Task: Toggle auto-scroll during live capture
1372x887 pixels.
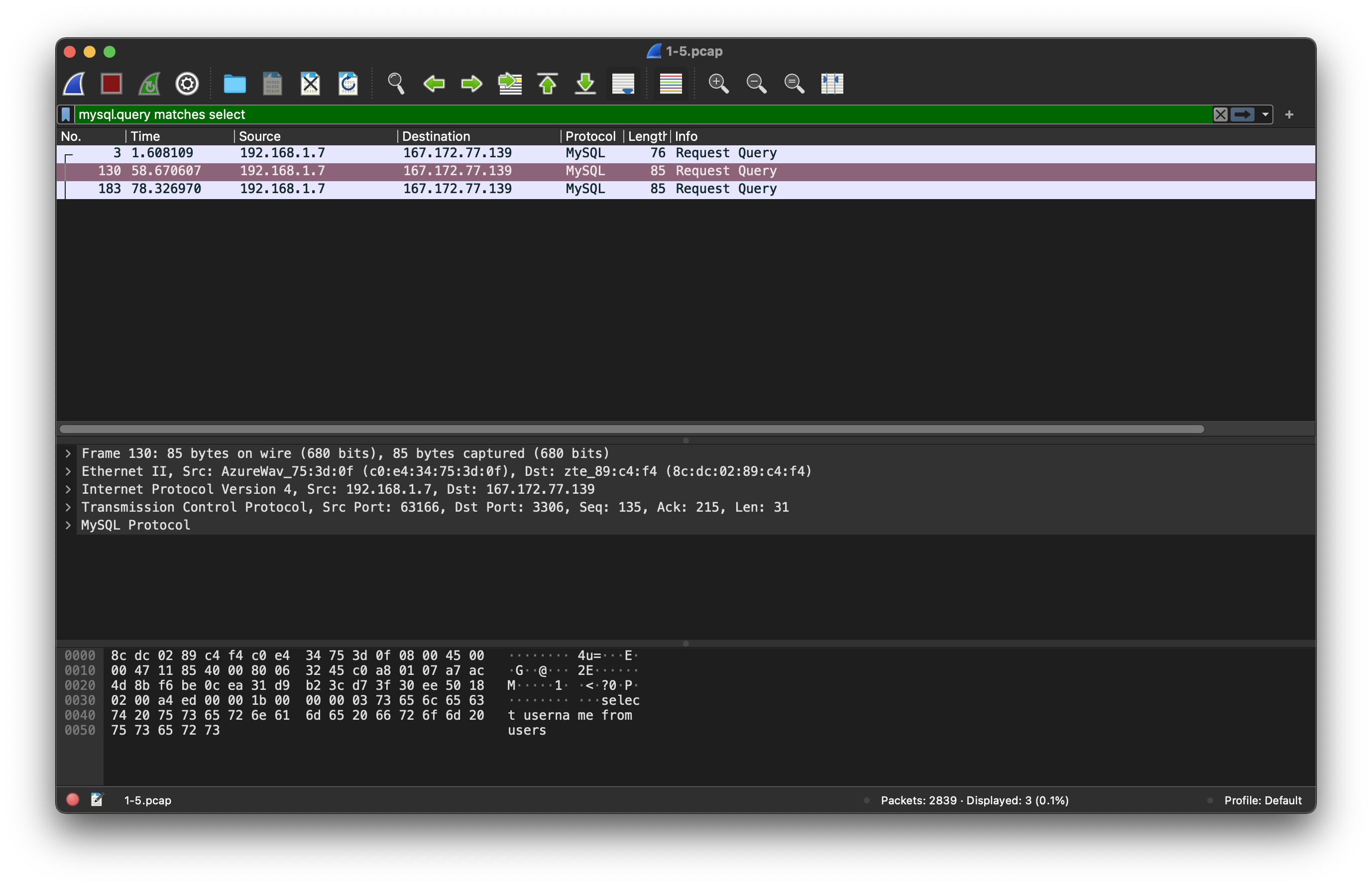Action: 623,84
